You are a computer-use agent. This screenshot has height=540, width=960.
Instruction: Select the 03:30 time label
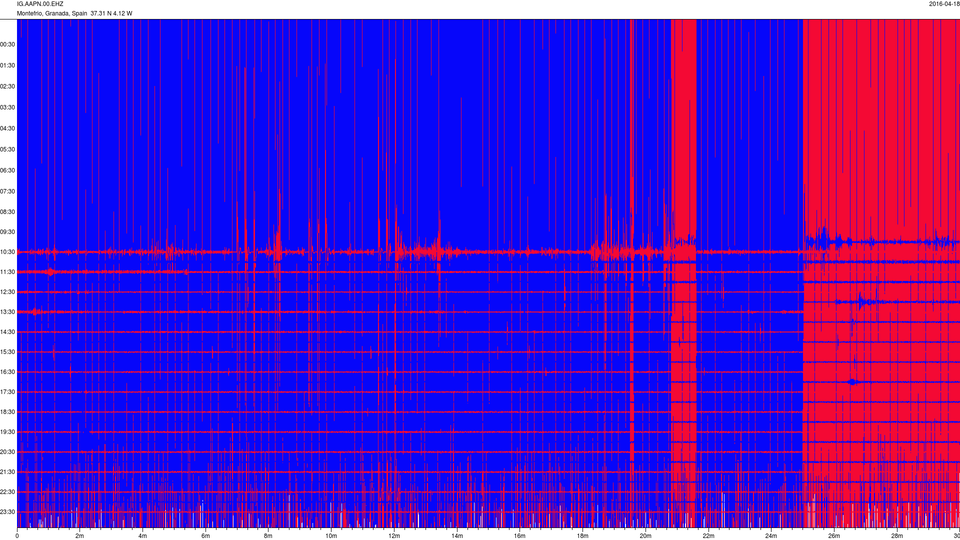(7, 107)
